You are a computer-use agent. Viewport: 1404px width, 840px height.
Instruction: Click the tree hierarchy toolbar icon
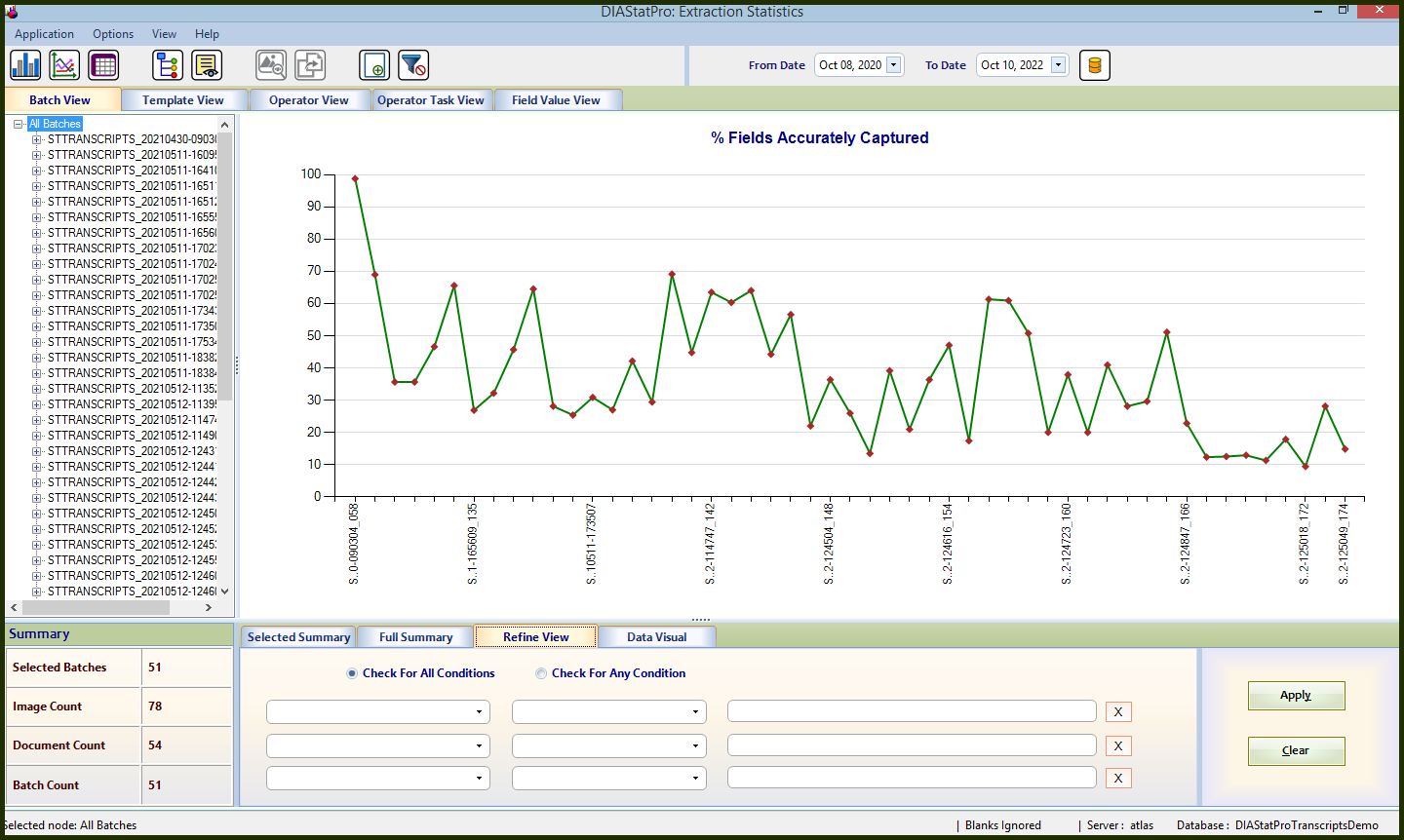pos(168,65)
